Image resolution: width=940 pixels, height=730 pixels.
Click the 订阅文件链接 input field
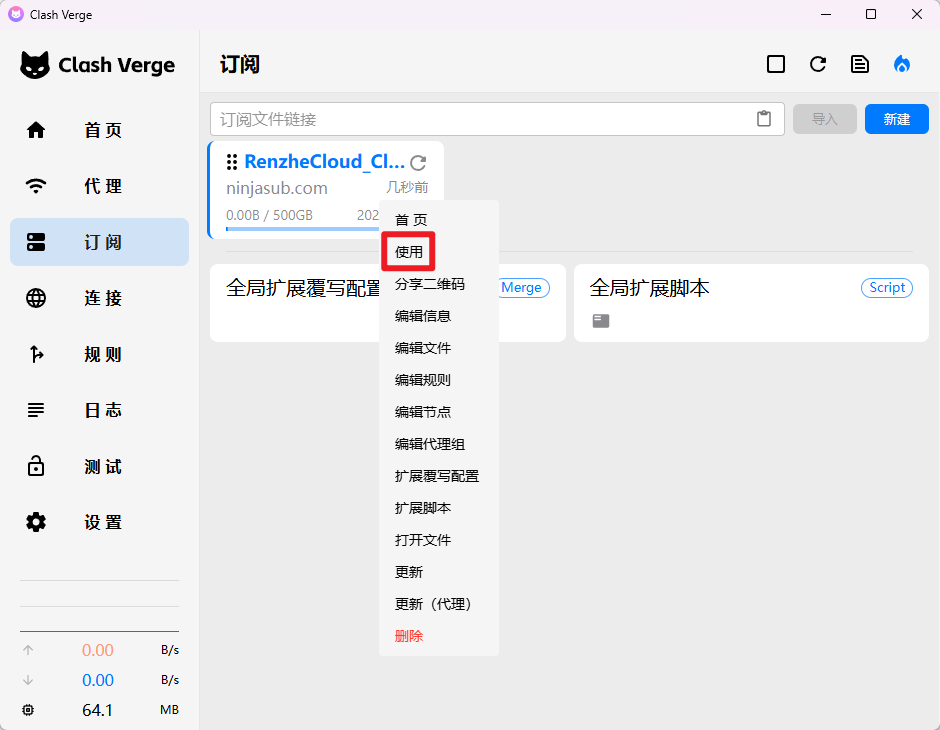click(497, 119)
